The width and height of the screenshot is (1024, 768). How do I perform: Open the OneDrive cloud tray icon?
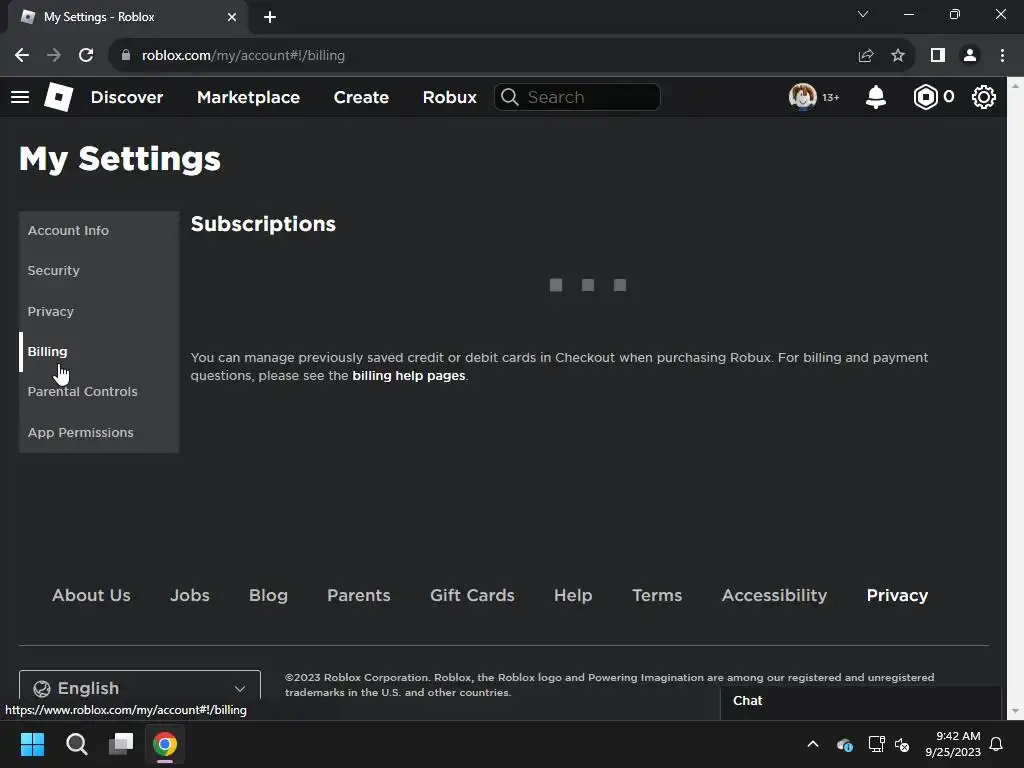pyautogui.click(x=845, y=744)
